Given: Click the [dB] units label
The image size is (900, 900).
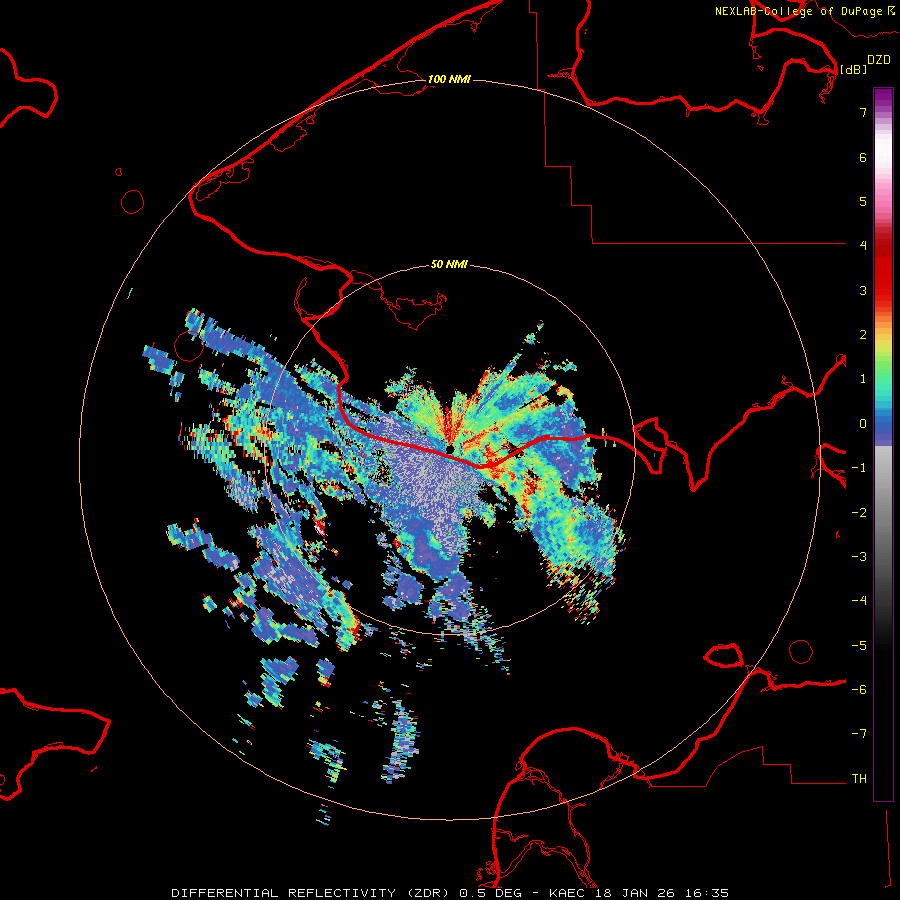Looking at the screenshot, I should 854,69.
